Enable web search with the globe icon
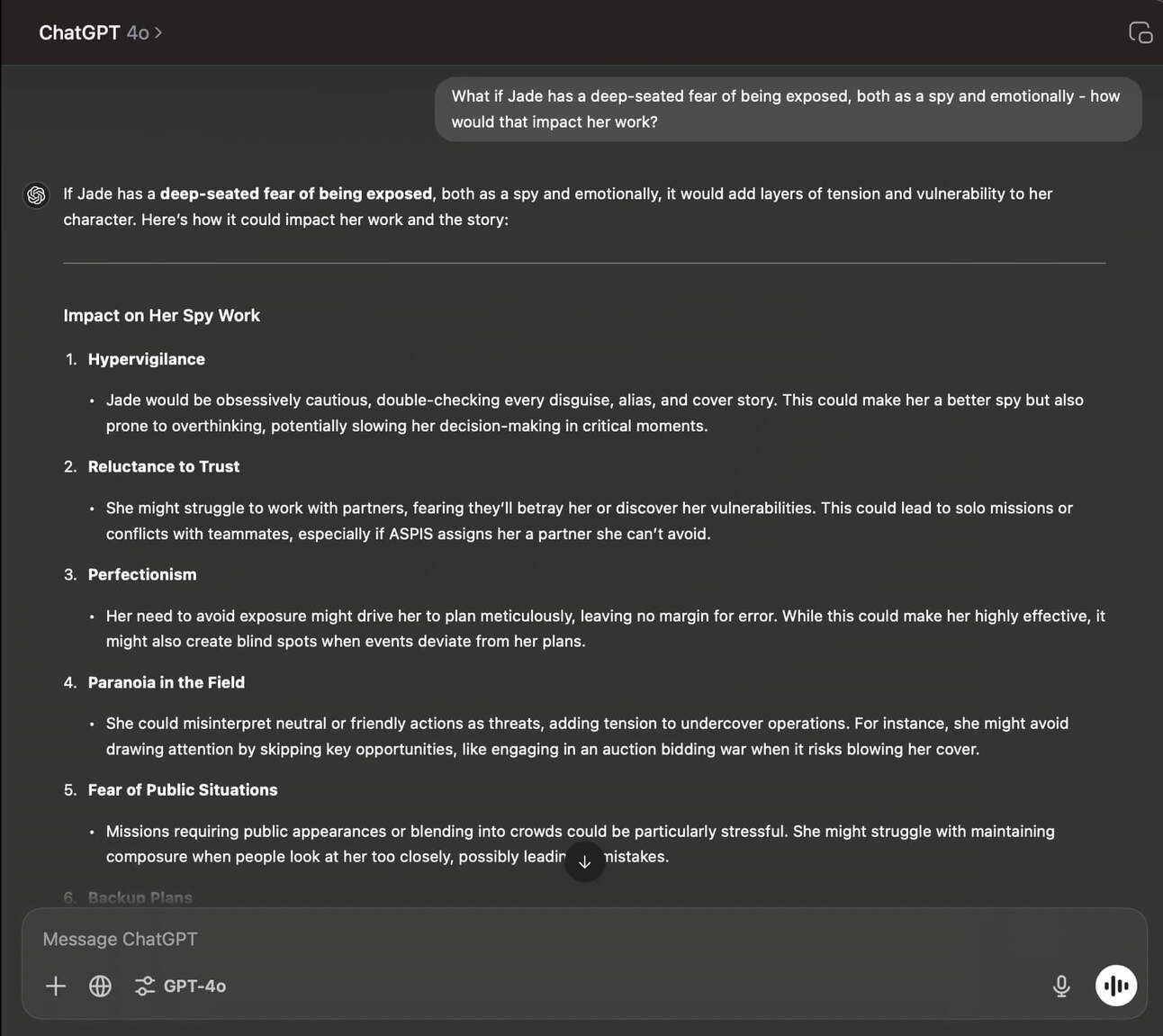 click(101, 986)
